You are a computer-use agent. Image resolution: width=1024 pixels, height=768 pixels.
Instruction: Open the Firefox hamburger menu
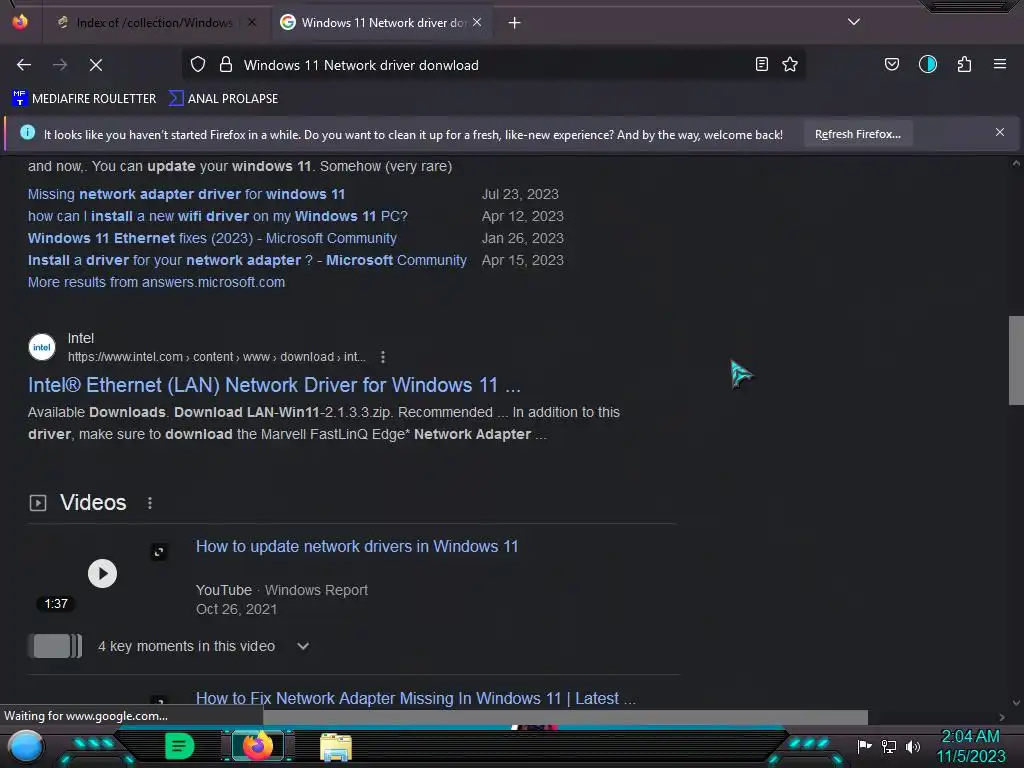pos(1000,65)
